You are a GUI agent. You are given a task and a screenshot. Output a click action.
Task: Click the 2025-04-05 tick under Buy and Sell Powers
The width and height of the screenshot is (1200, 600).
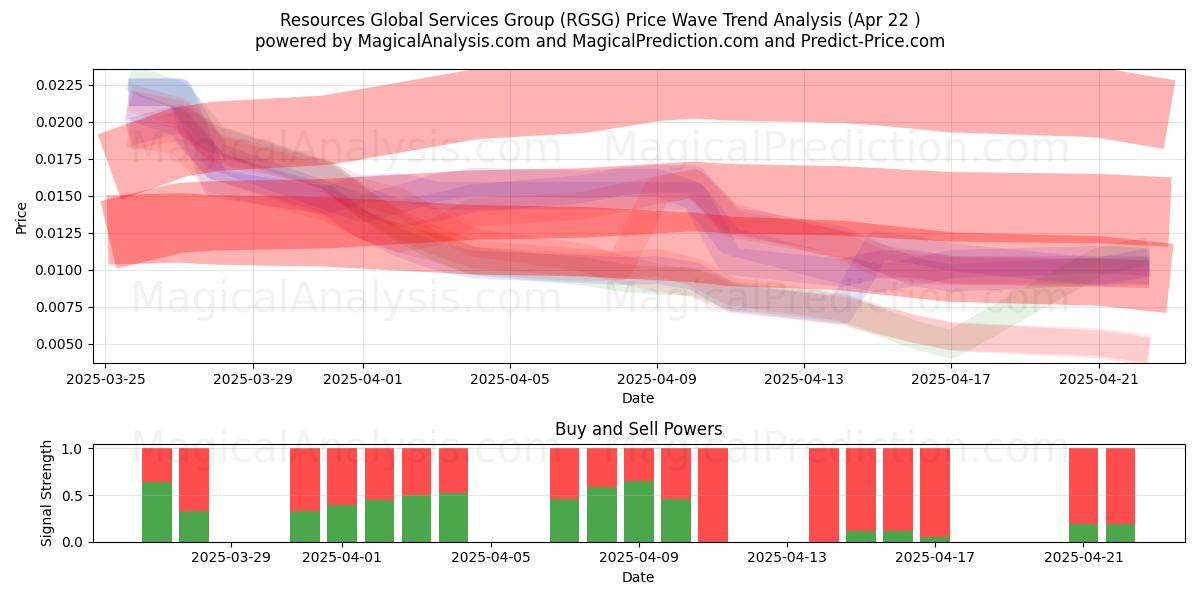coord(491,558)
